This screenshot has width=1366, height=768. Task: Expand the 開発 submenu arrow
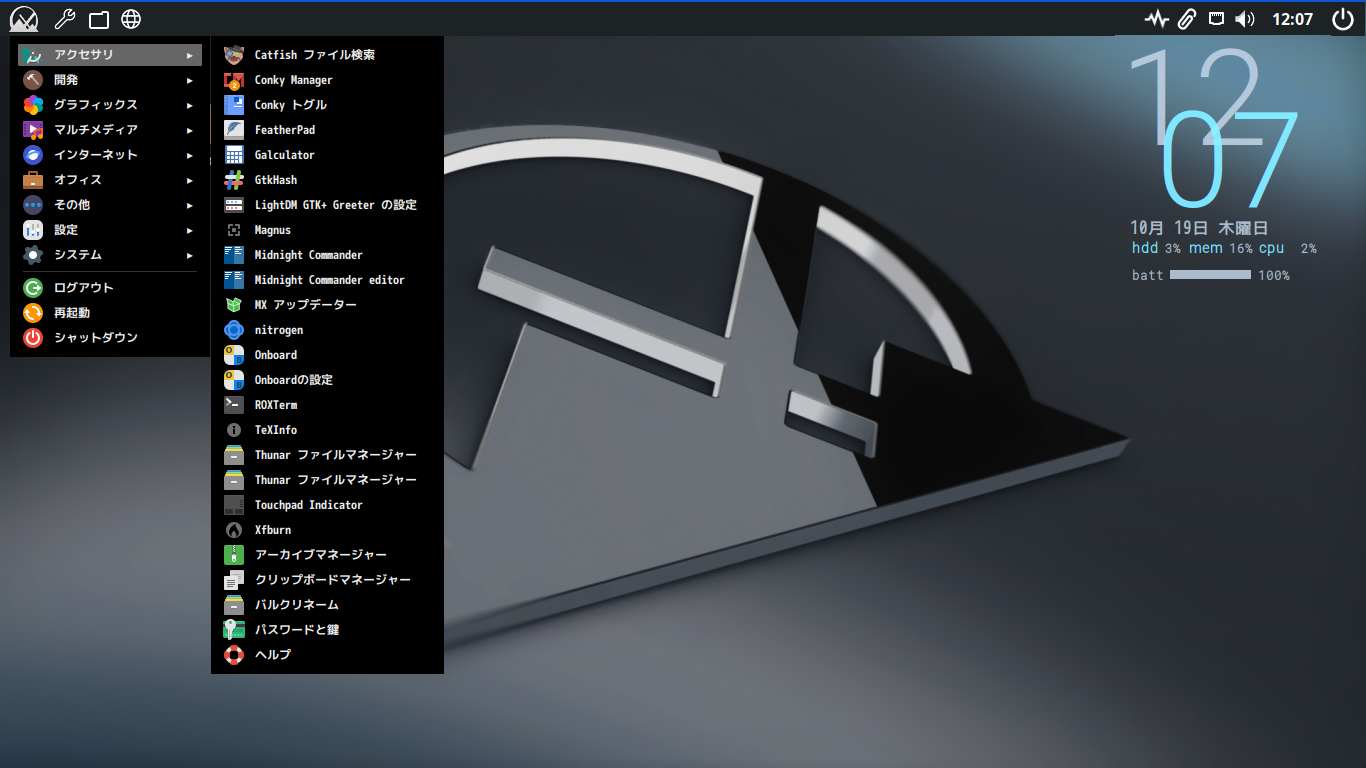[x=190, y=80]
